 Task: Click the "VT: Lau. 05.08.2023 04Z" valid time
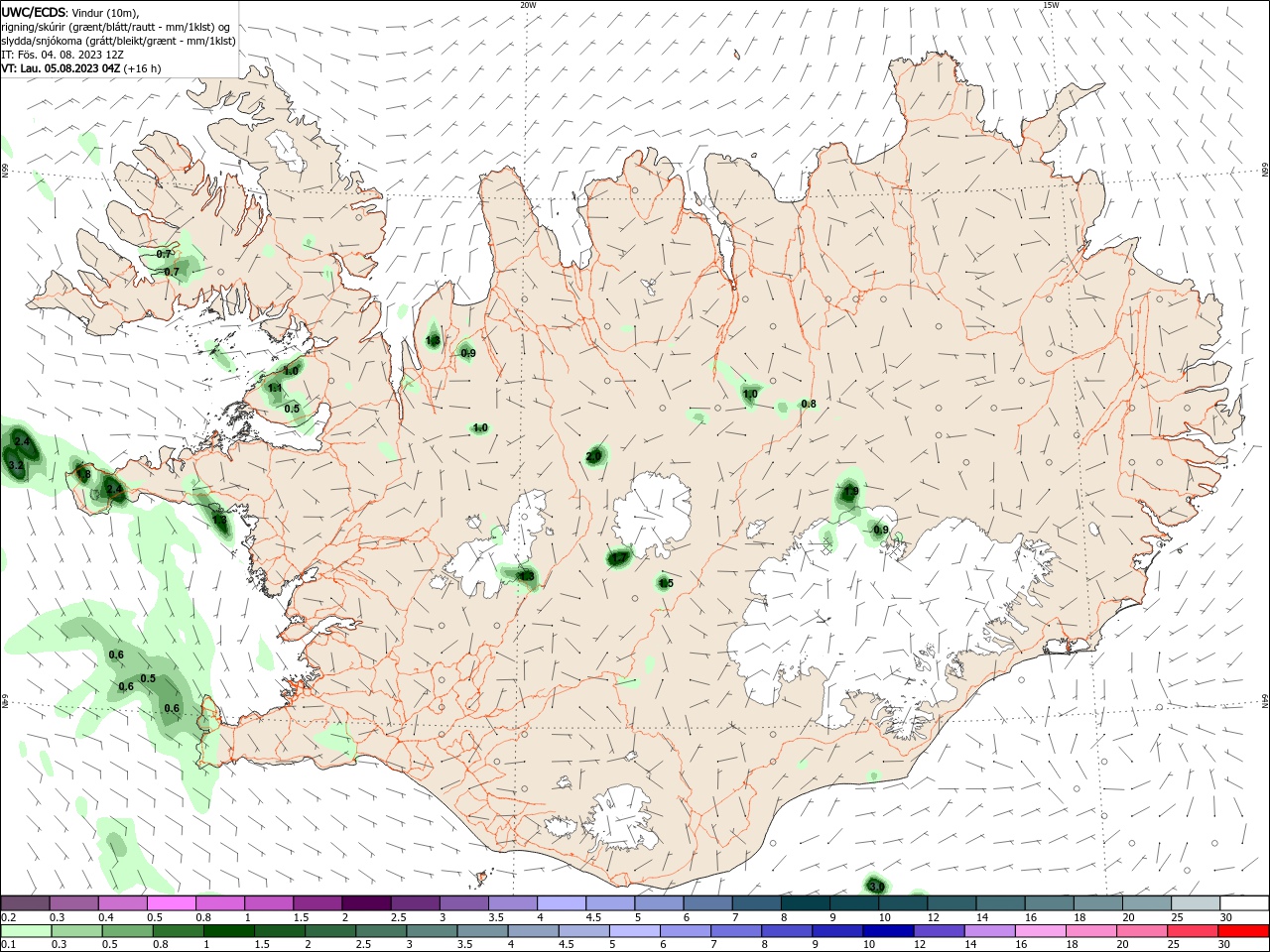pos(62,68)
